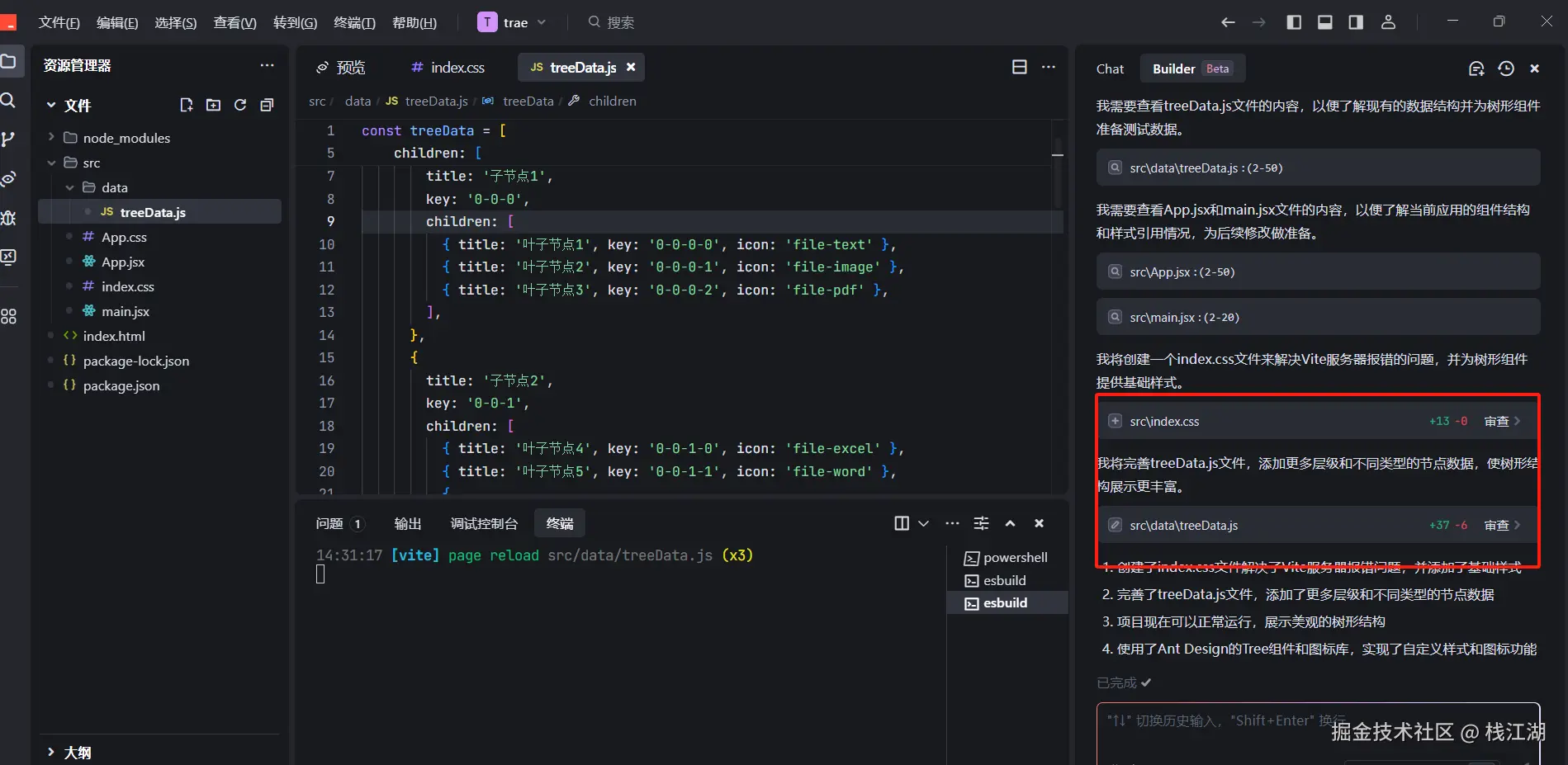Toggle the right AI sidebar layout button
The image size is (1568, 765).
pyautogui.click(x=1356, y=22)
